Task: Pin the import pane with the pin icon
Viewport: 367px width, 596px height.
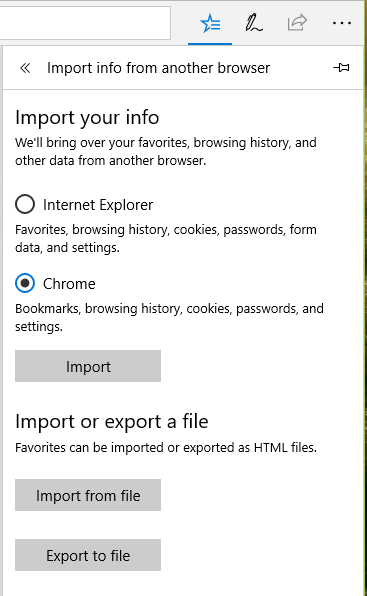Action: tap(341, 68)
